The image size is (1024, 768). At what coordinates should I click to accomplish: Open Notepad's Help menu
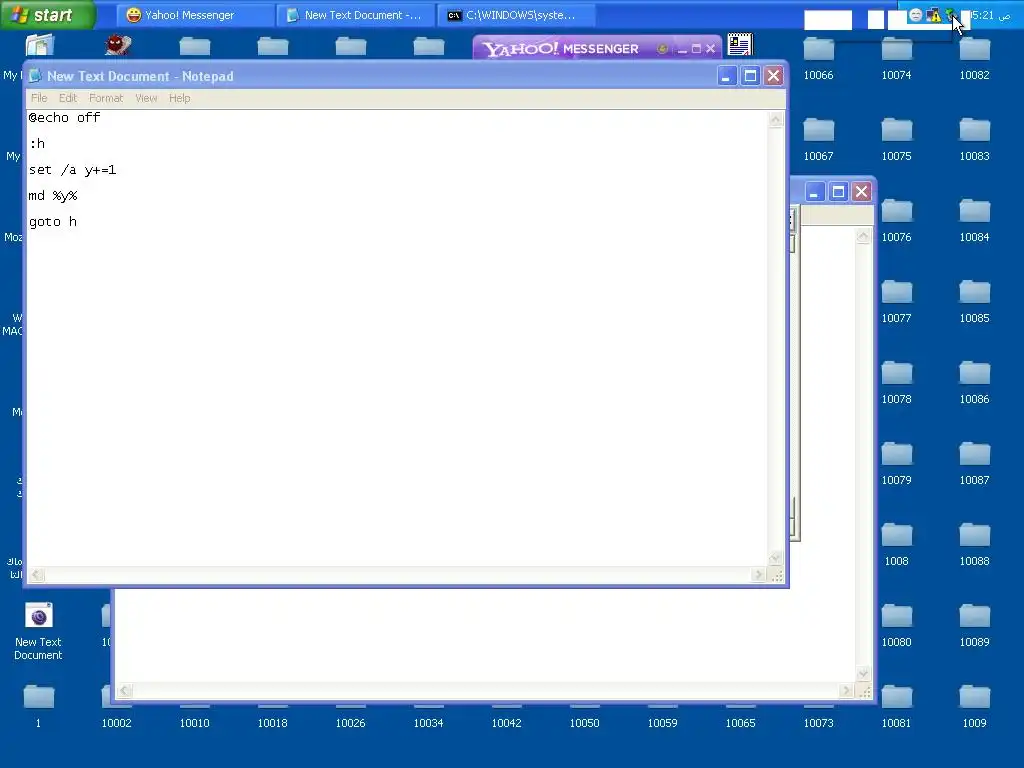coord(180,98)
